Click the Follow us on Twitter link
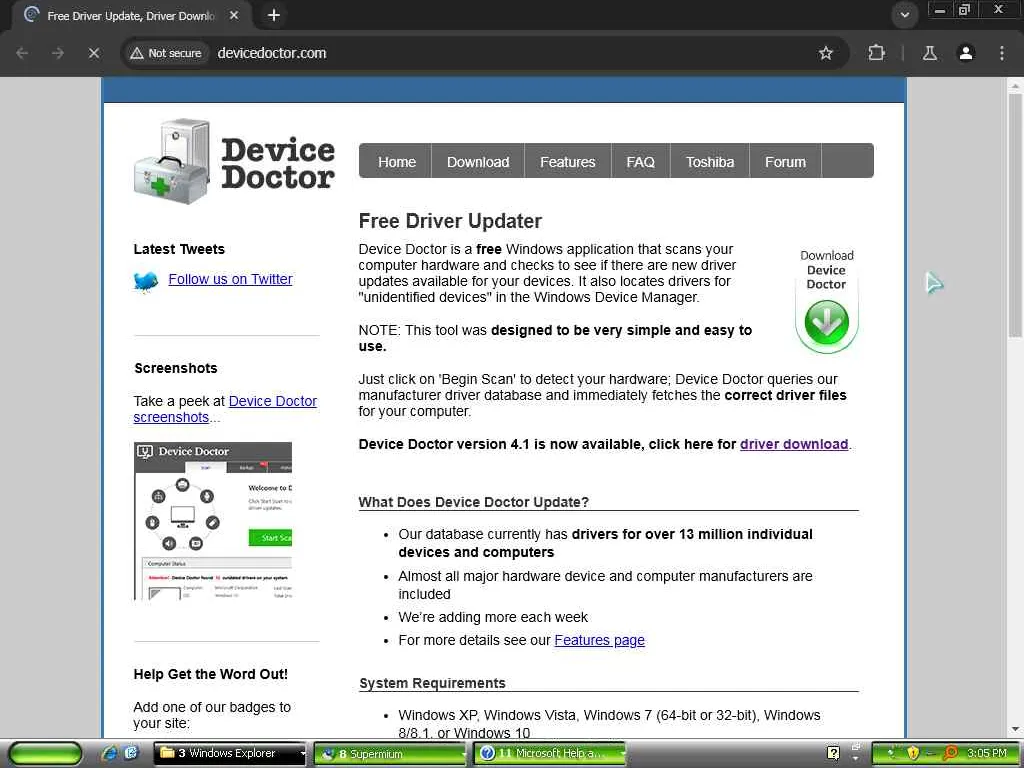 (x=231, y=280)
